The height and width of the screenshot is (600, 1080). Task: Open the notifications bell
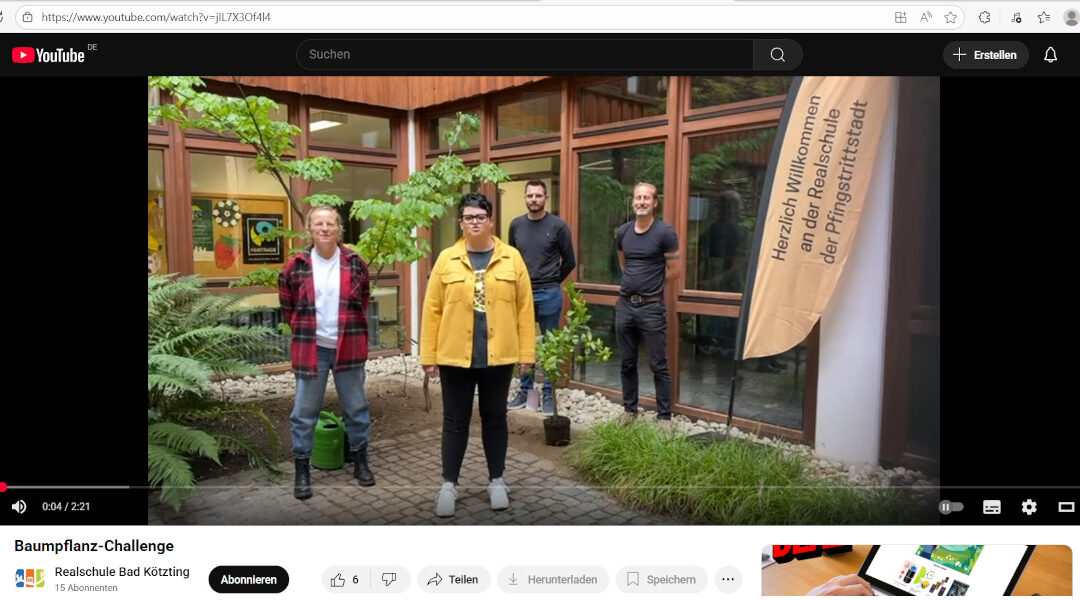(1050, 55)
